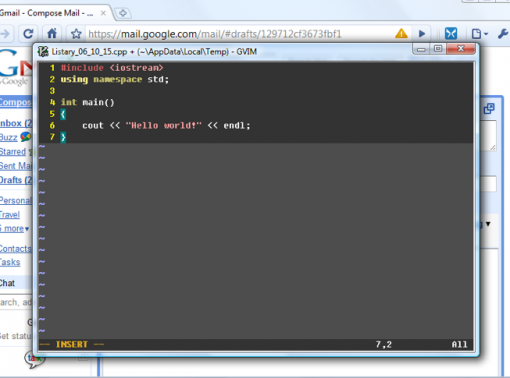
Task: Open a new Chrome tab
Action: (x=123, y=13)
